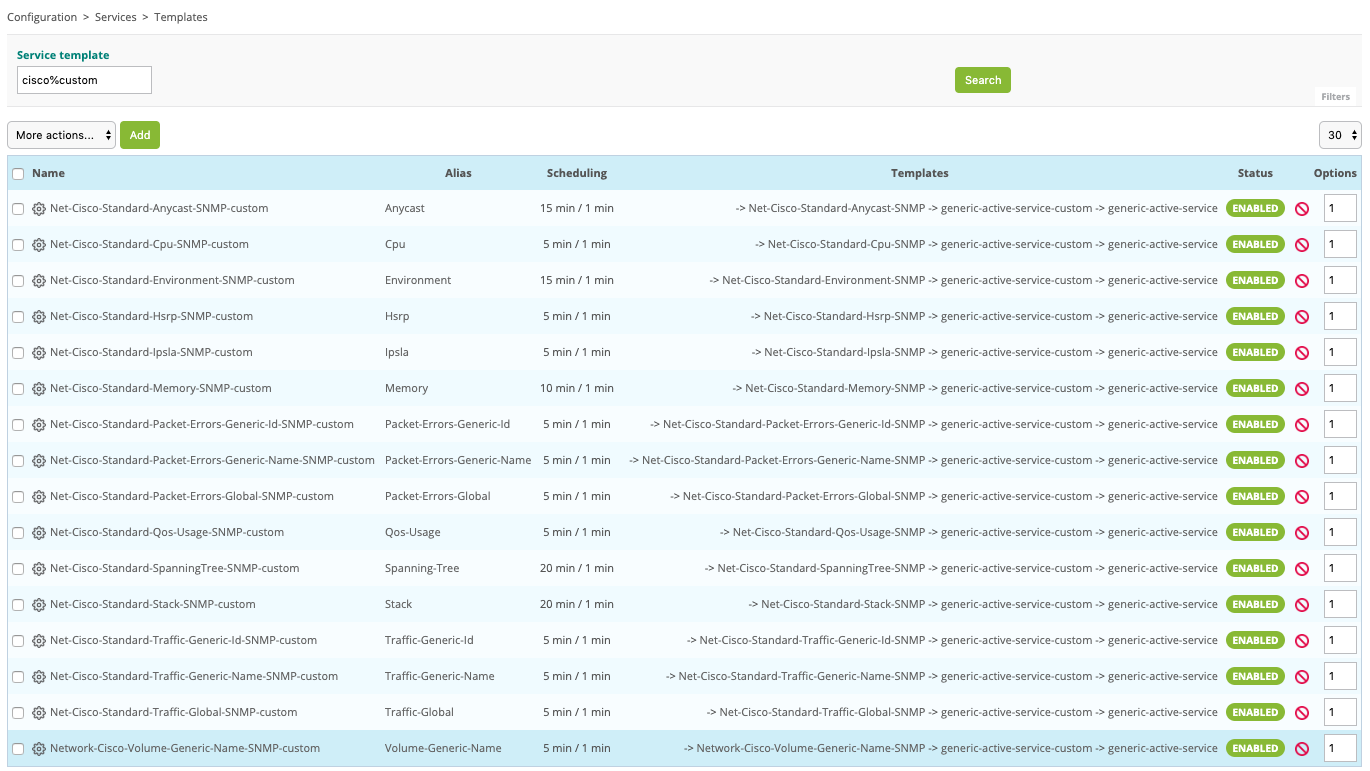Disable Environment template via red icon

(x=1302, y=281)
